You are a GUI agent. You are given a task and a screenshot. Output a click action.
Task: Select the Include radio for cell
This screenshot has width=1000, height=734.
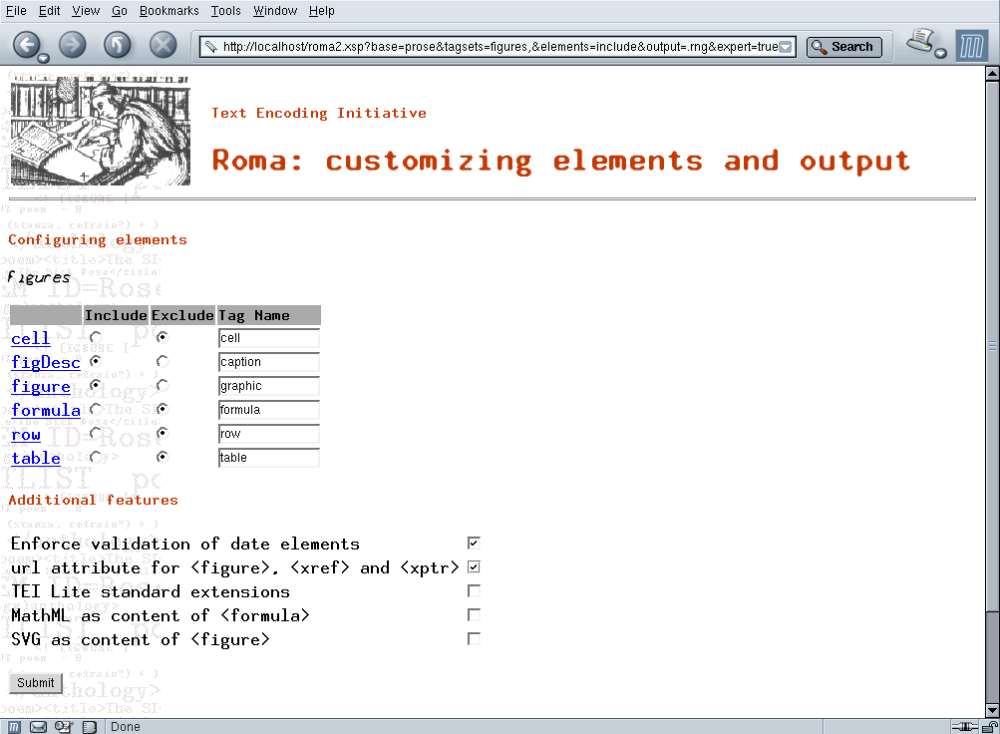pyautogui.click(x=95, y=338)
